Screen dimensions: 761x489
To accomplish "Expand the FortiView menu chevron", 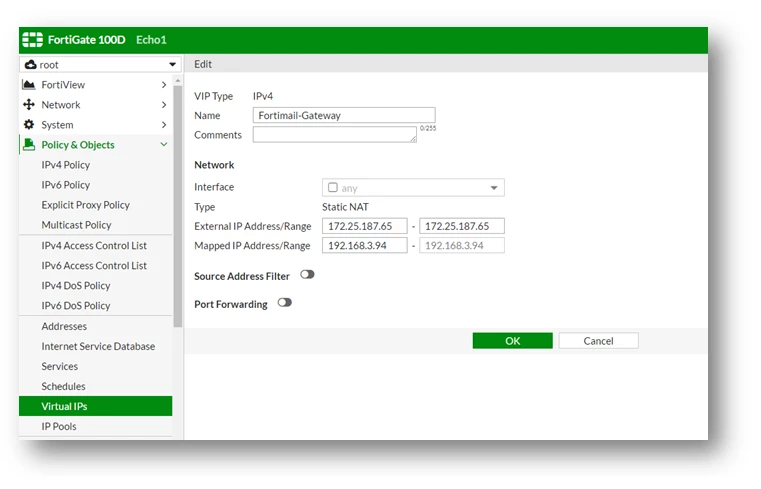I will (164, 85).
